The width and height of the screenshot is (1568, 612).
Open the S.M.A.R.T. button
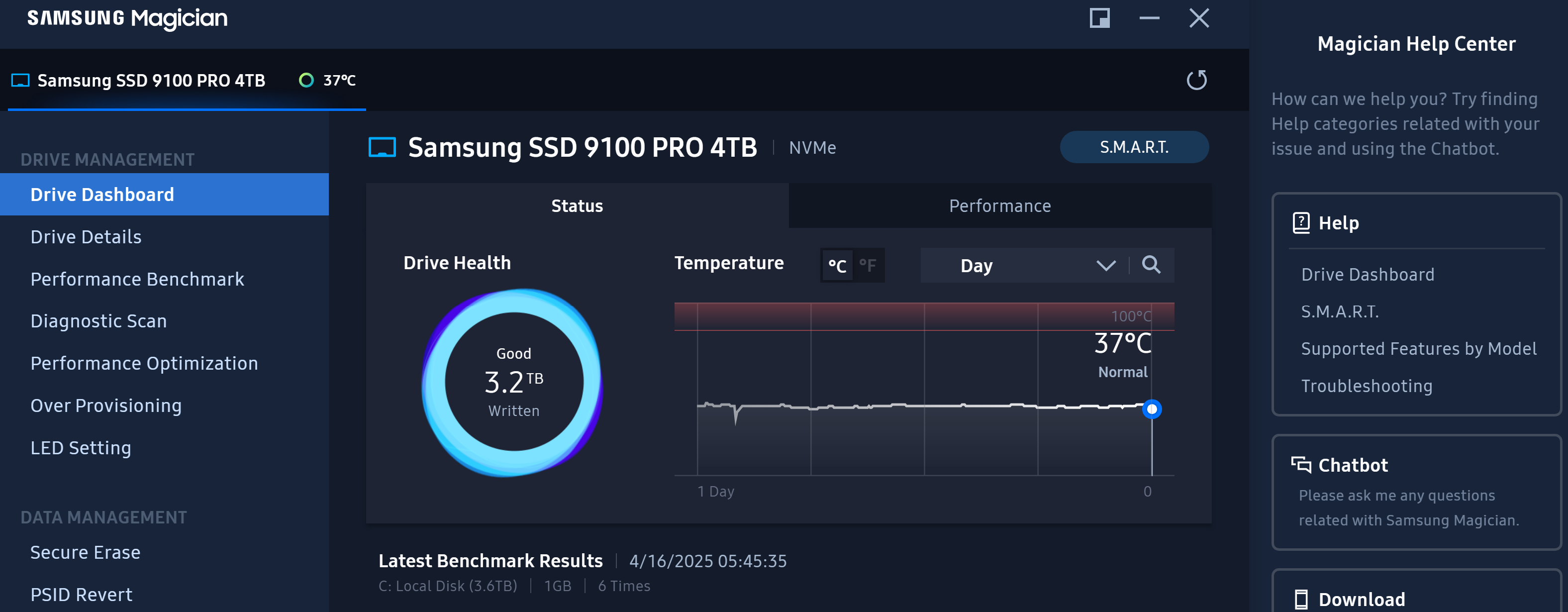click(1133, 147)
